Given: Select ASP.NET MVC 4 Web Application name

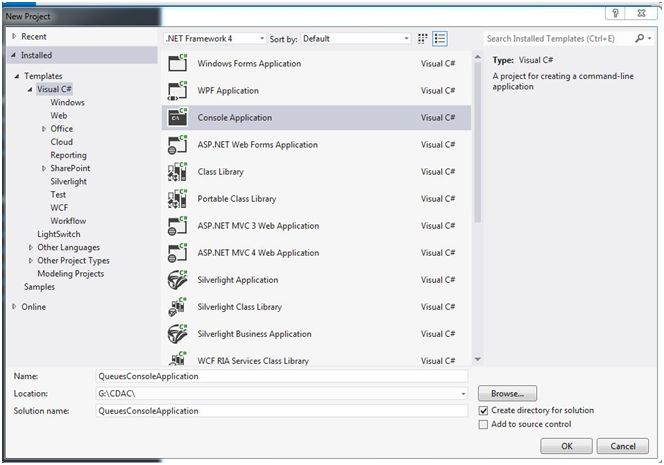Looking at the screenshot, I should 258,253.
